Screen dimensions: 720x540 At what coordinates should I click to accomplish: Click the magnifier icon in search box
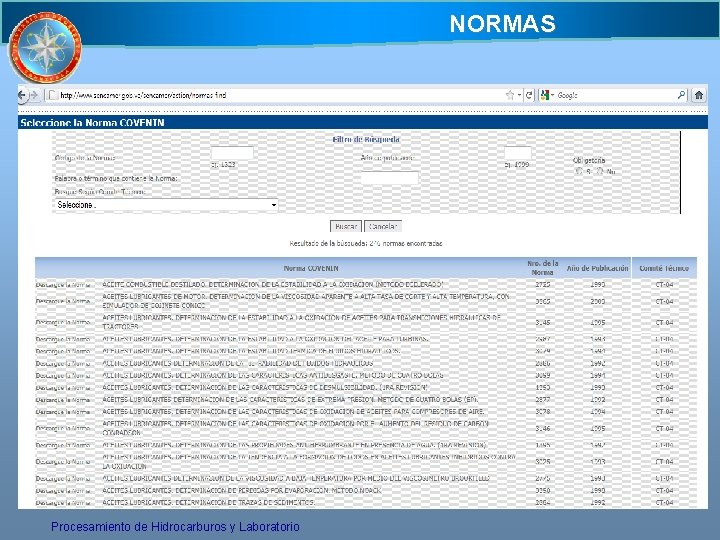pos(681,95)
